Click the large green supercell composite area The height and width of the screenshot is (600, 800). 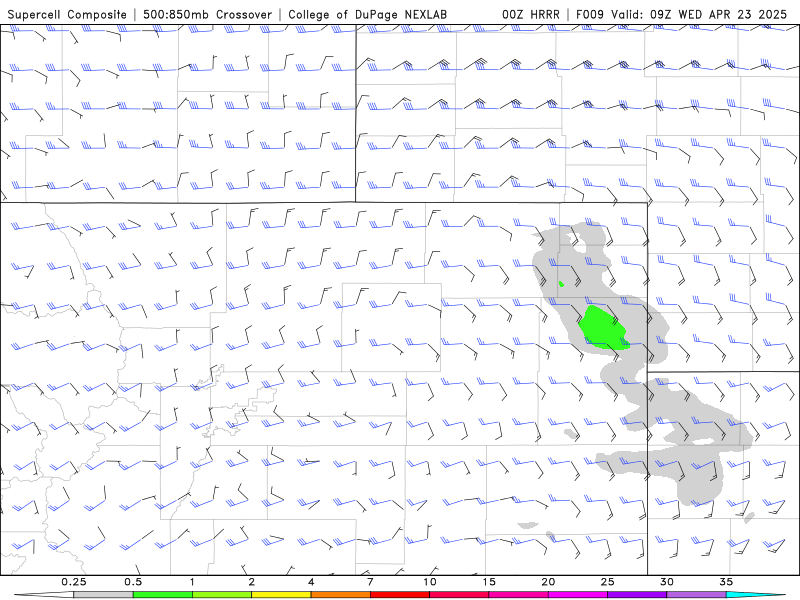coord(603,328)
